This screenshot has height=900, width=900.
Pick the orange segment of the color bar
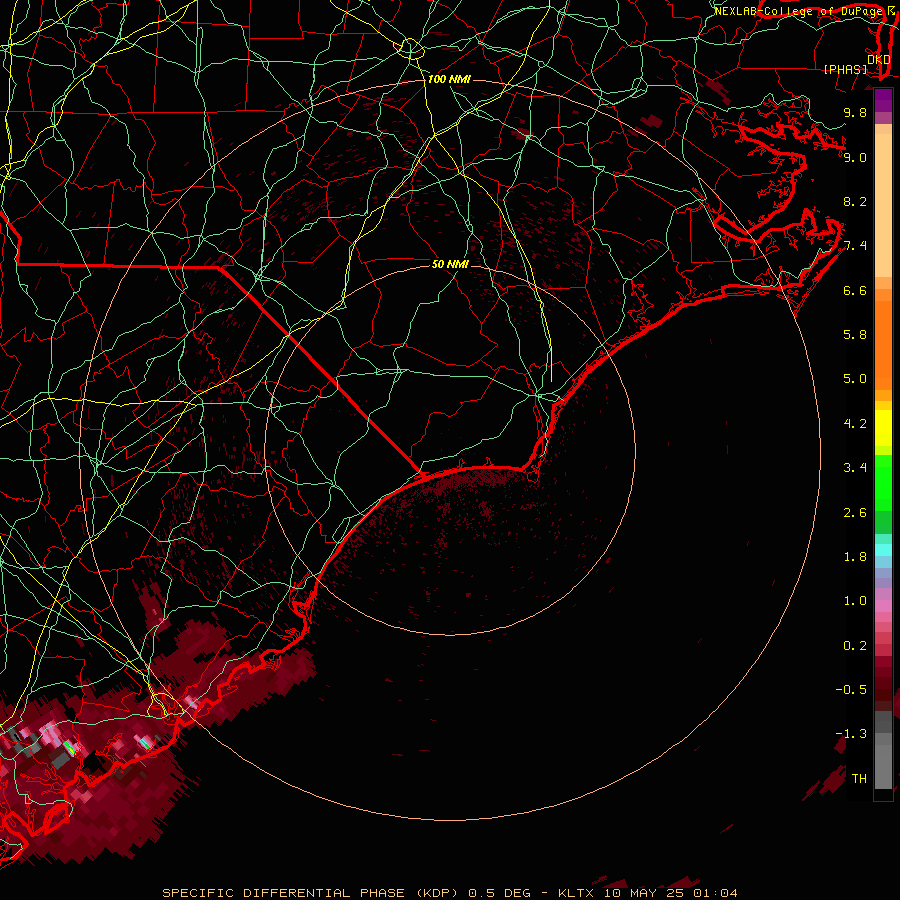[883, 346]
